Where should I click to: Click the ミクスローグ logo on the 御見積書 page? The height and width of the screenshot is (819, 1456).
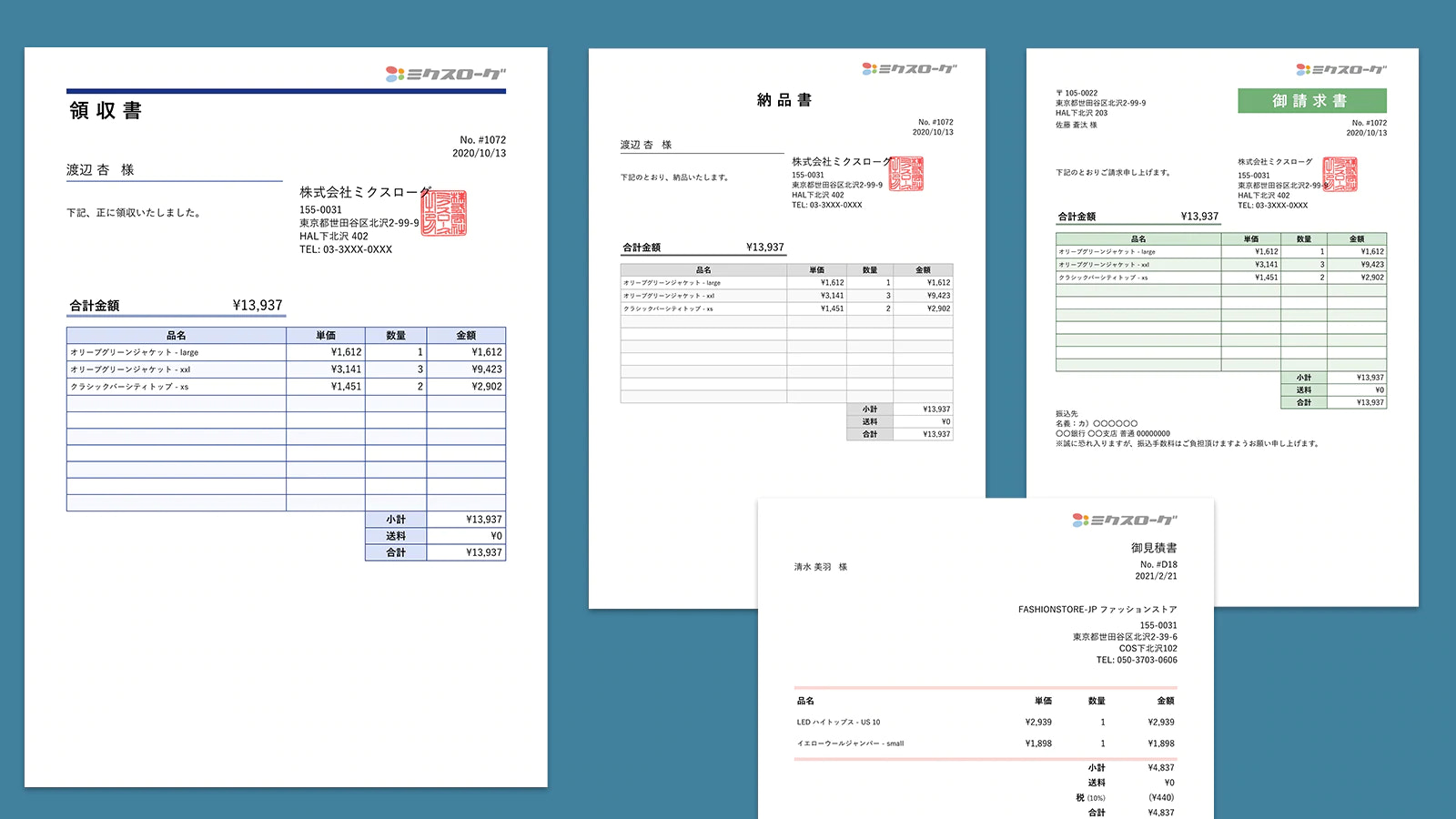[1124, 520]
